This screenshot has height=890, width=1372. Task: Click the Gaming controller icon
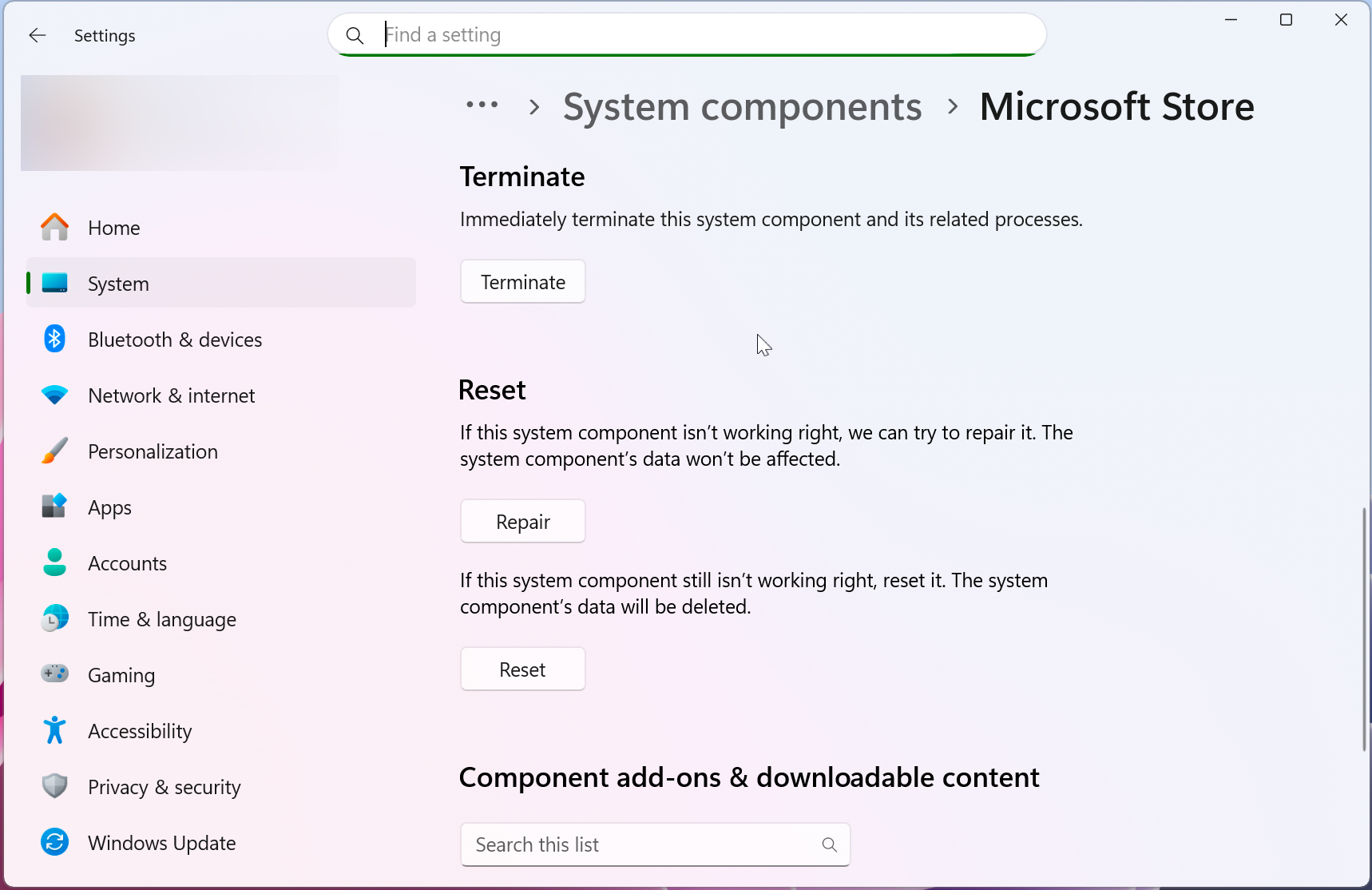pyautogui.click(x=54, y=674)
